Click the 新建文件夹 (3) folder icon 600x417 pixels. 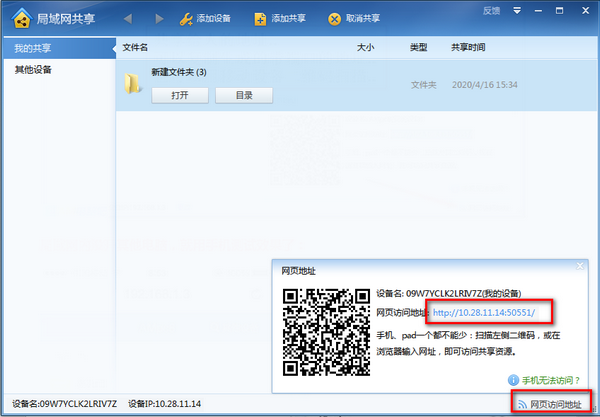click(x=132, y=83)
